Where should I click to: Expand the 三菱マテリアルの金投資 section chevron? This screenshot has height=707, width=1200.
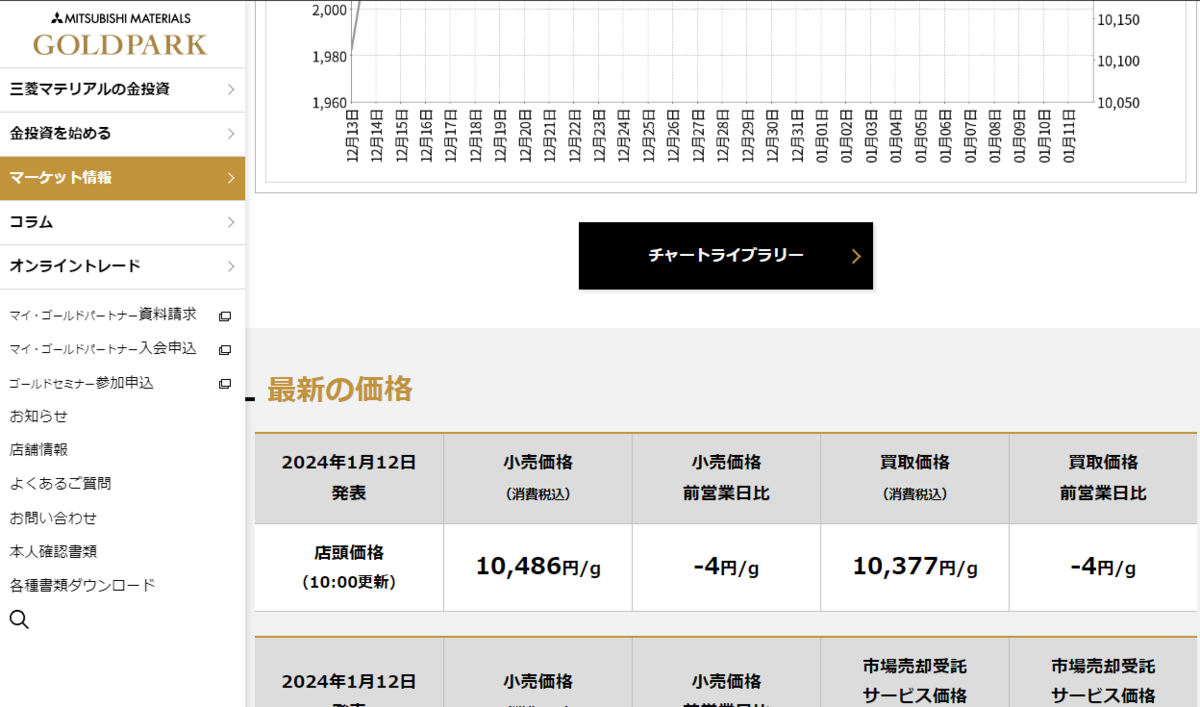click(x=232, y=89)
